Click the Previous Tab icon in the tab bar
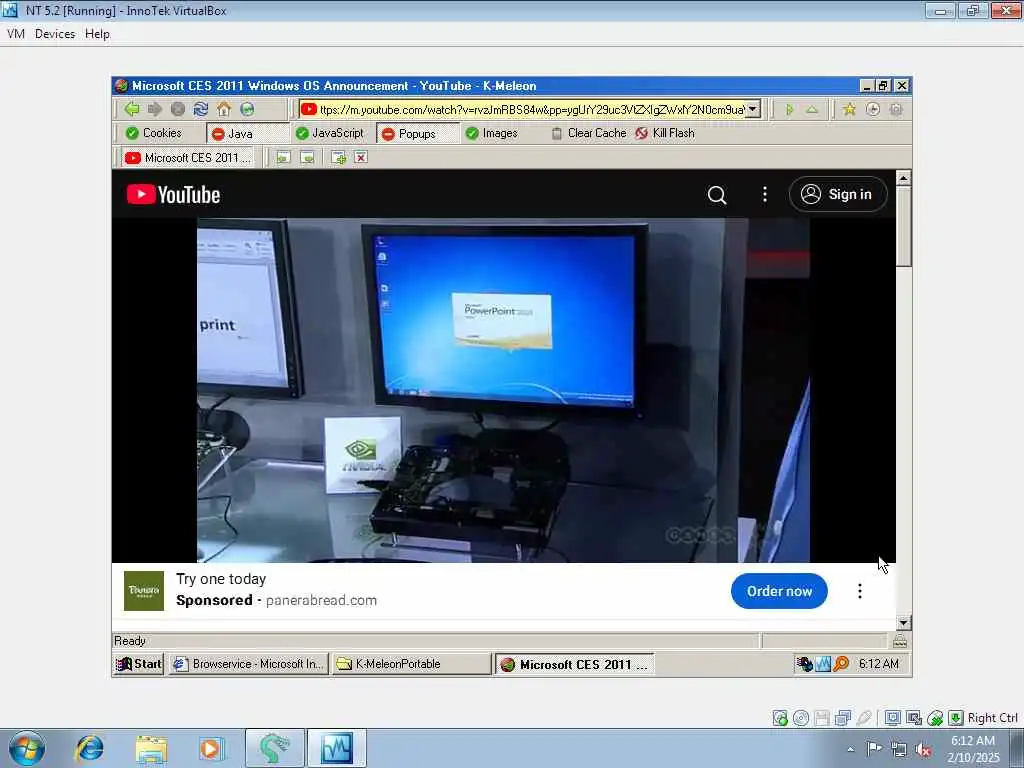Viewport: 1024px width, 768px height. (x=283, y=157)
